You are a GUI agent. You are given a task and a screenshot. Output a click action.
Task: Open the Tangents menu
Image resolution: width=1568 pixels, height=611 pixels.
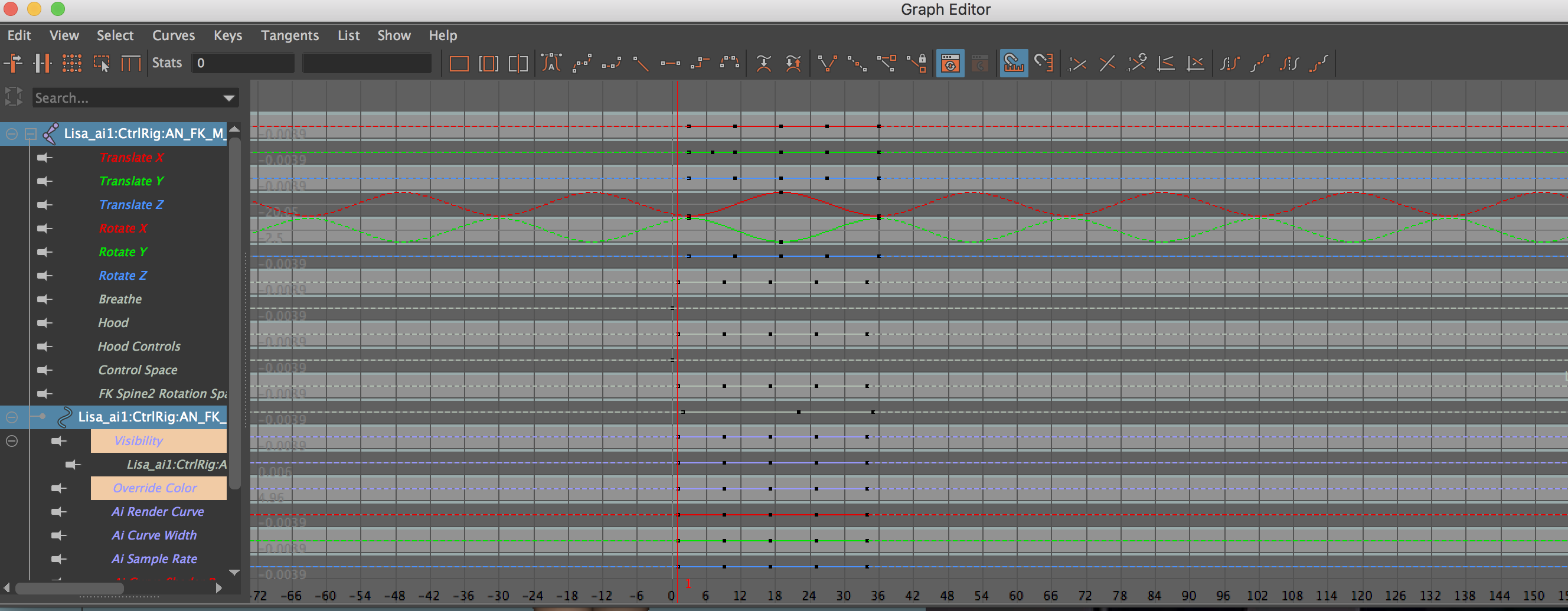point(290,35)
